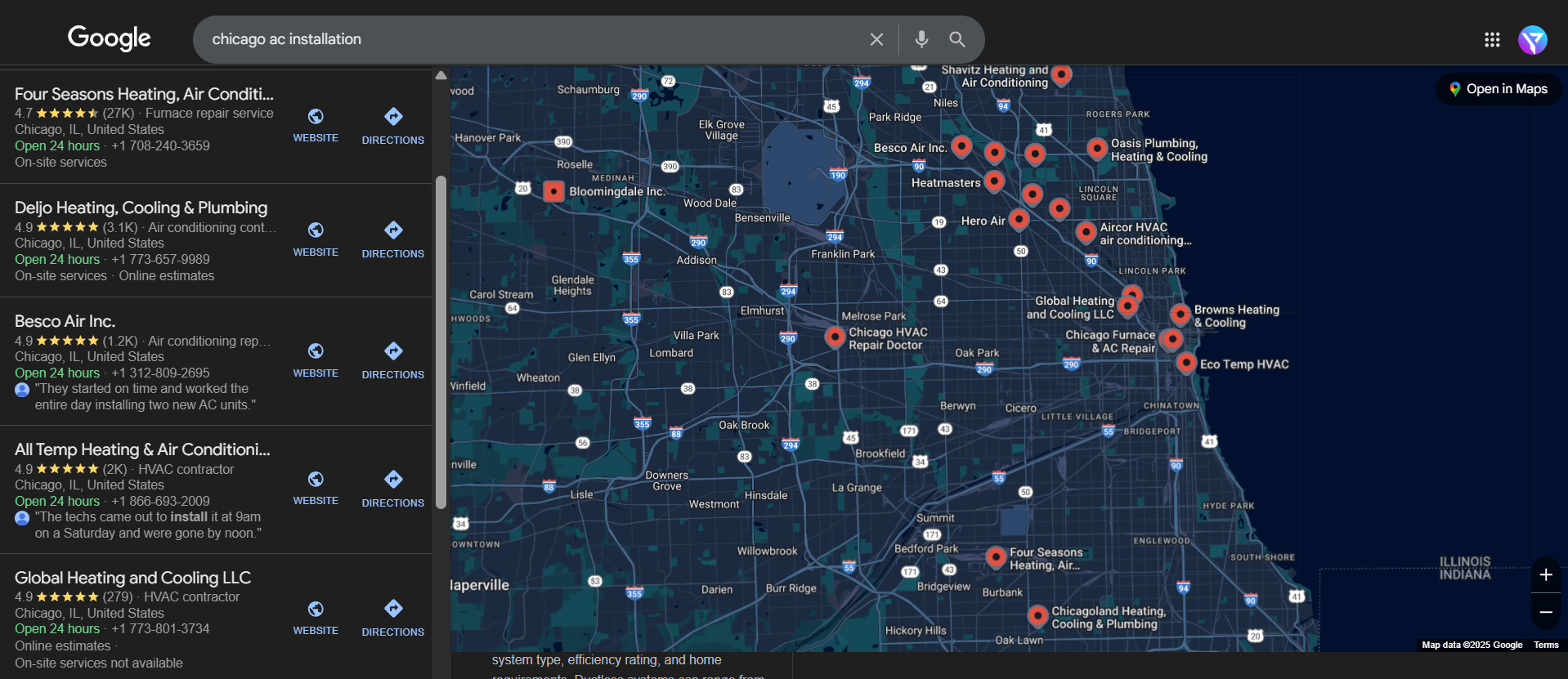Click phone number +1 708-240-3659
This screenshot has width=1568, height=679.
(x=160, y=145)
